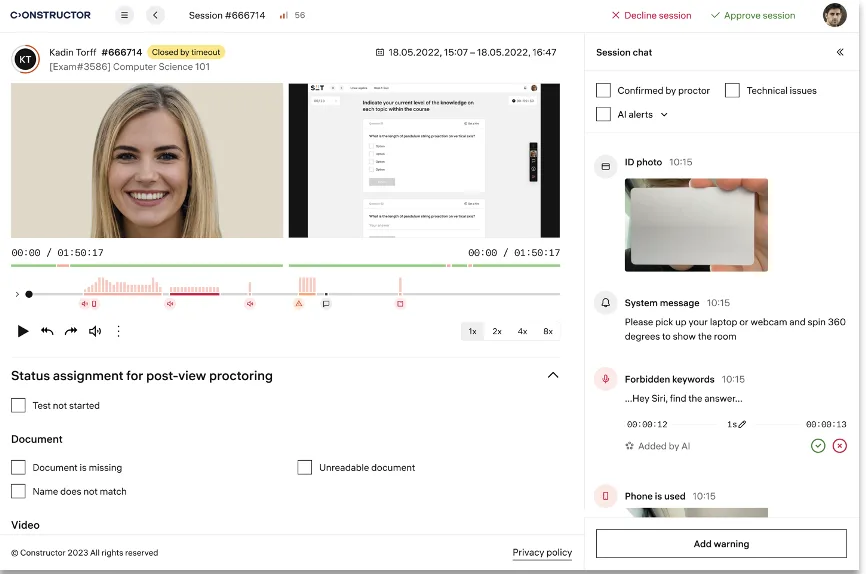This screenshot has width=866, height=574.
Task: Decline the session
Action: pos(651,15)
